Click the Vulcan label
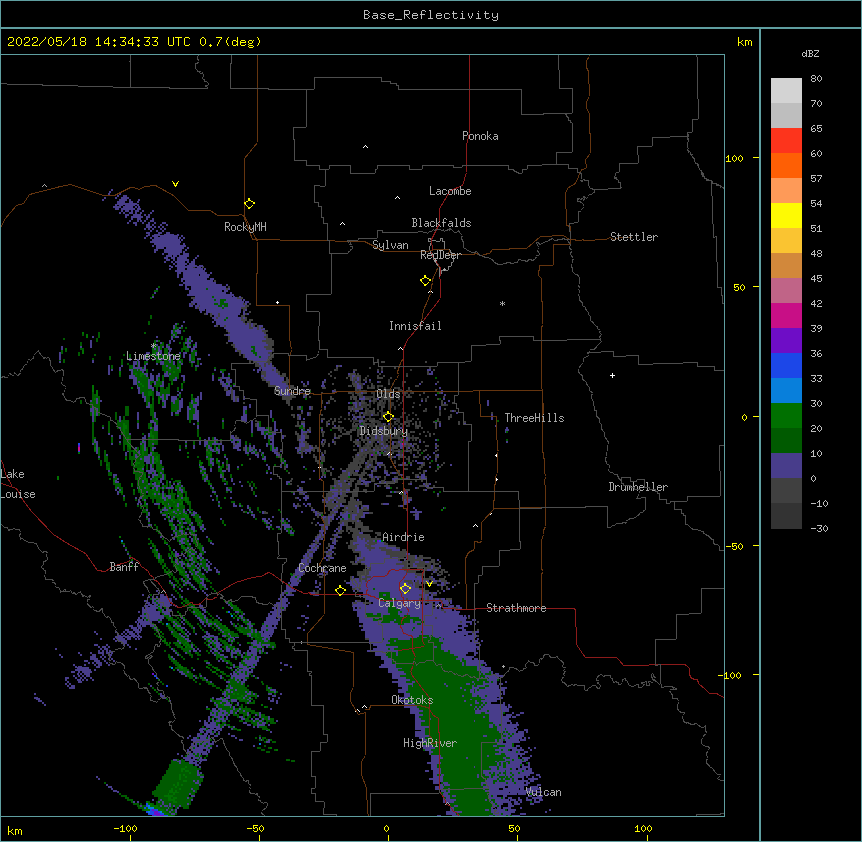This screenshot has width=862, height=842. click(x=543, y=792)
